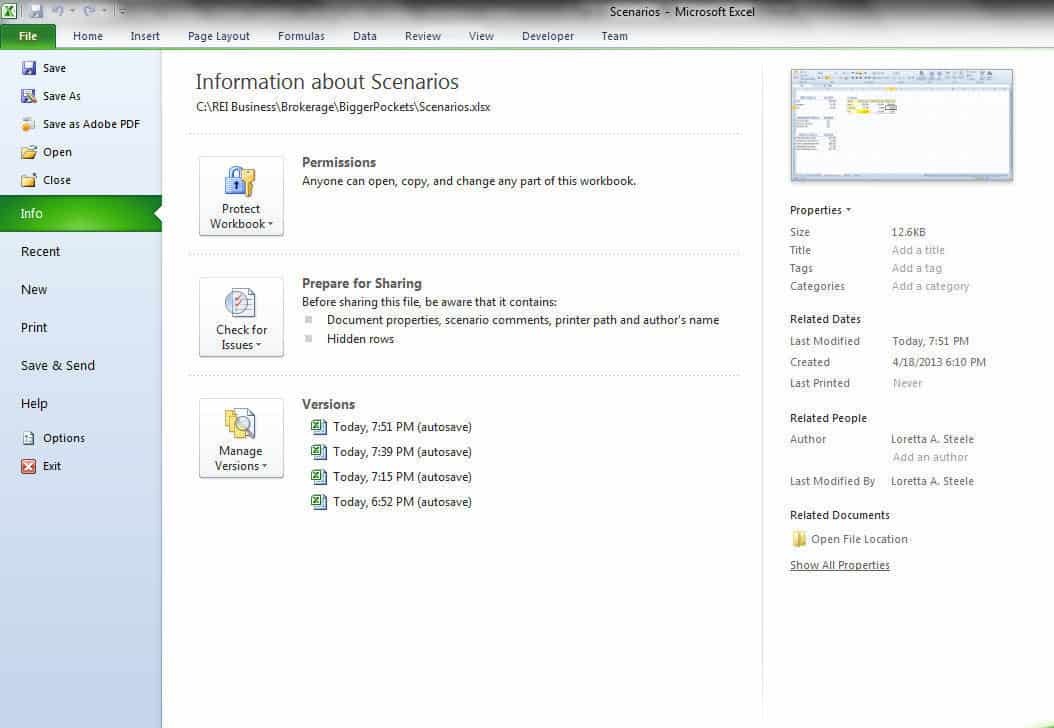Click the Created date 4/18/2013 value
This screenshot has width=1054, height=728.
[939, 362]
